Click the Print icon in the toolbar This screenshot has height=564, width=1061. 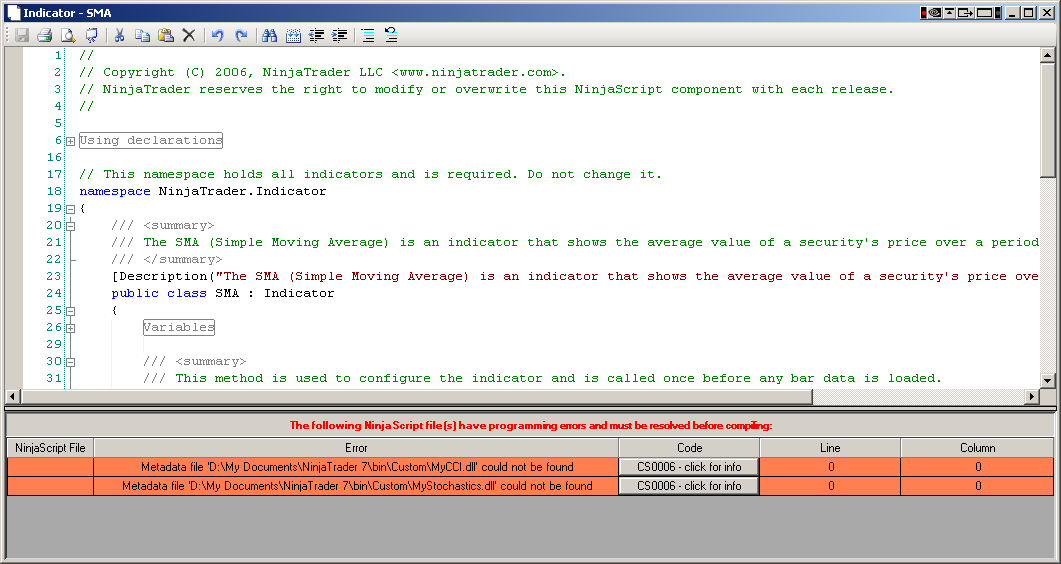[45, 35]
